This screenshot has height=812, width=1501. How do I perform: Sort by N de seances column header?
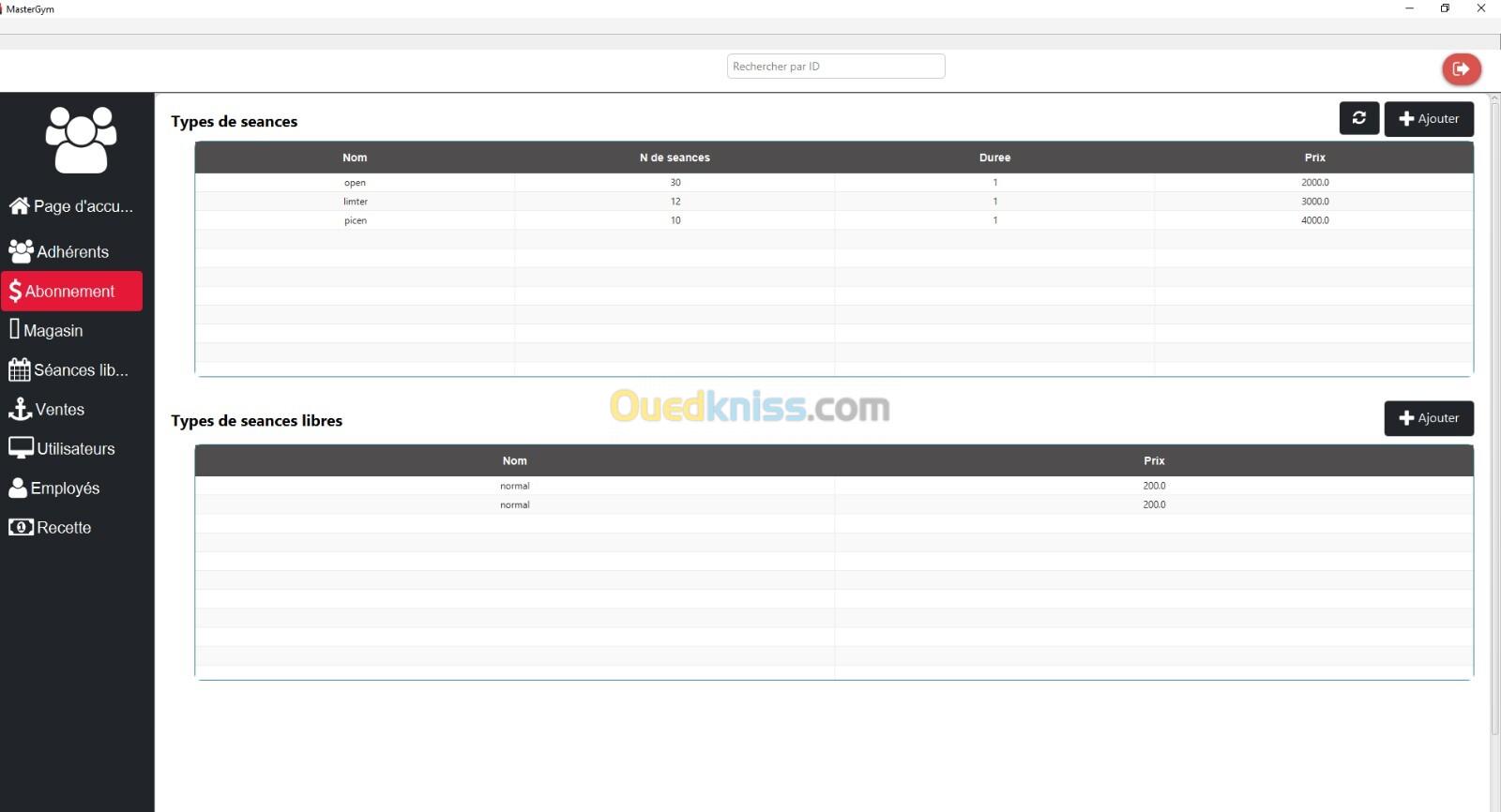675,158
